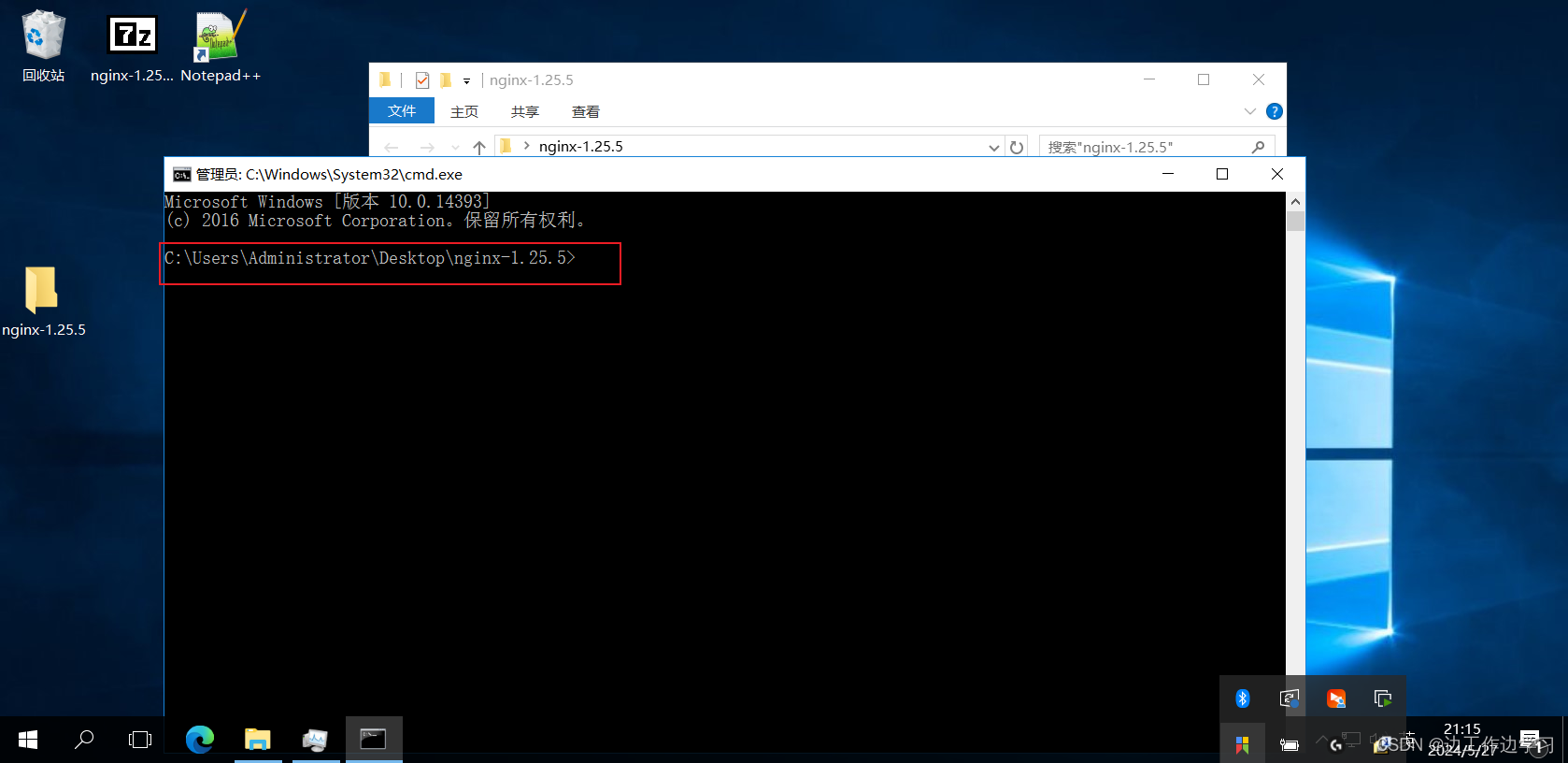1568x763 pixels.
Task: Click the Explorer refresh button
Action: [x=1017, y=147]
